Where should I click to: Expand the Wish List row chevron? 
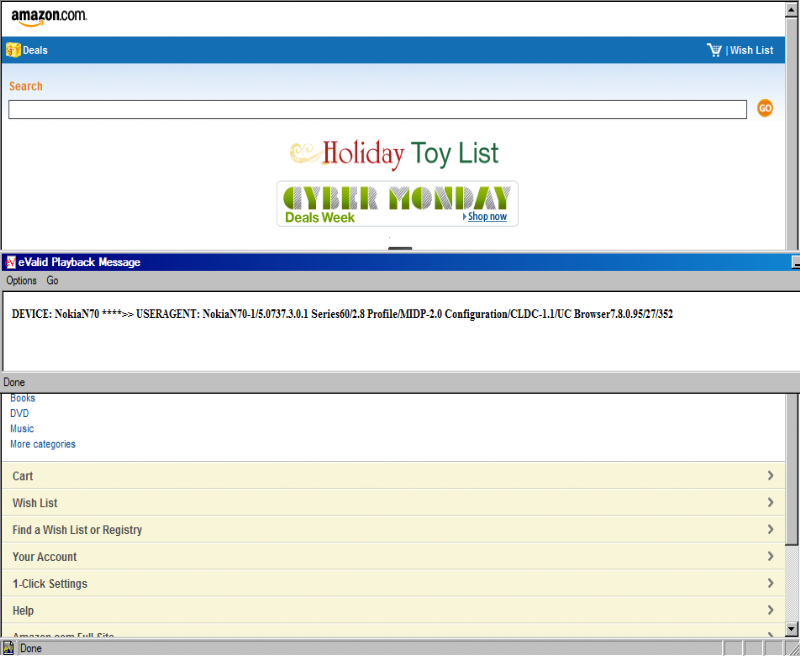(x=770, y=502)
